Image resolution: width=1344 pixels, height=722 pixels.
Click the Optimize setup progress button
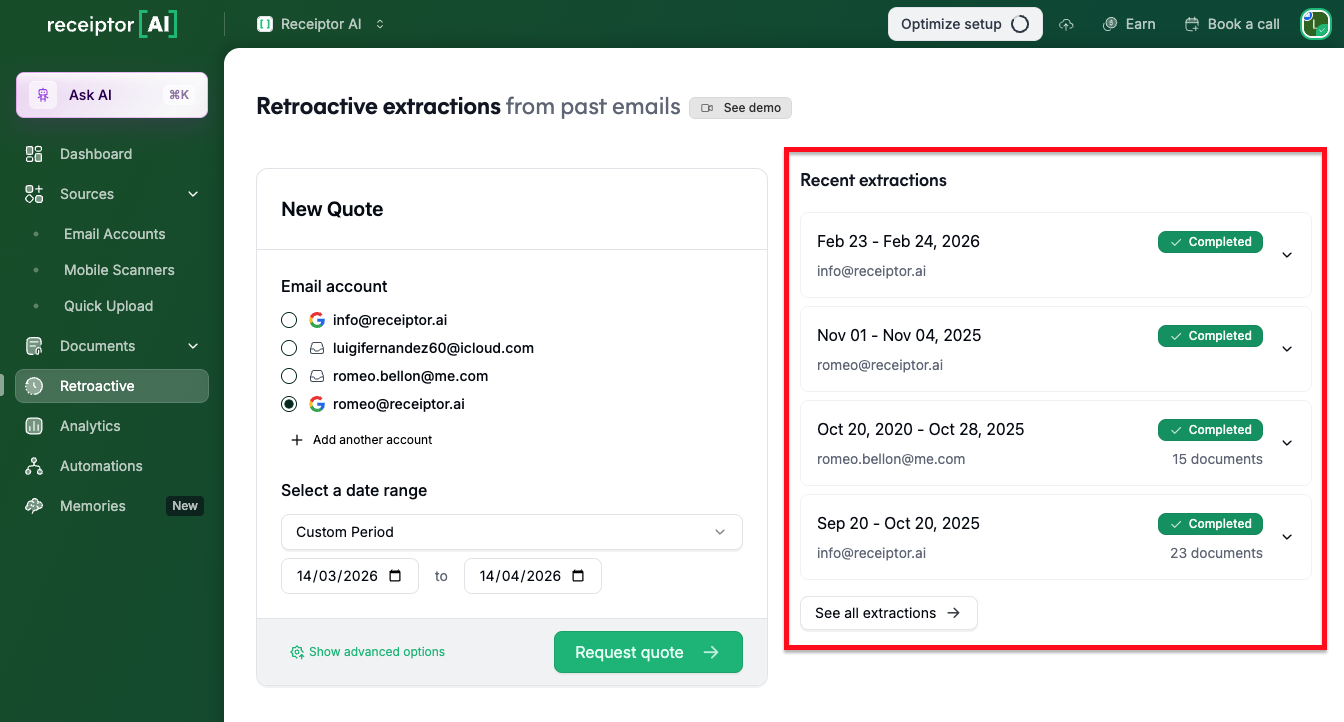tap(964, 24)
